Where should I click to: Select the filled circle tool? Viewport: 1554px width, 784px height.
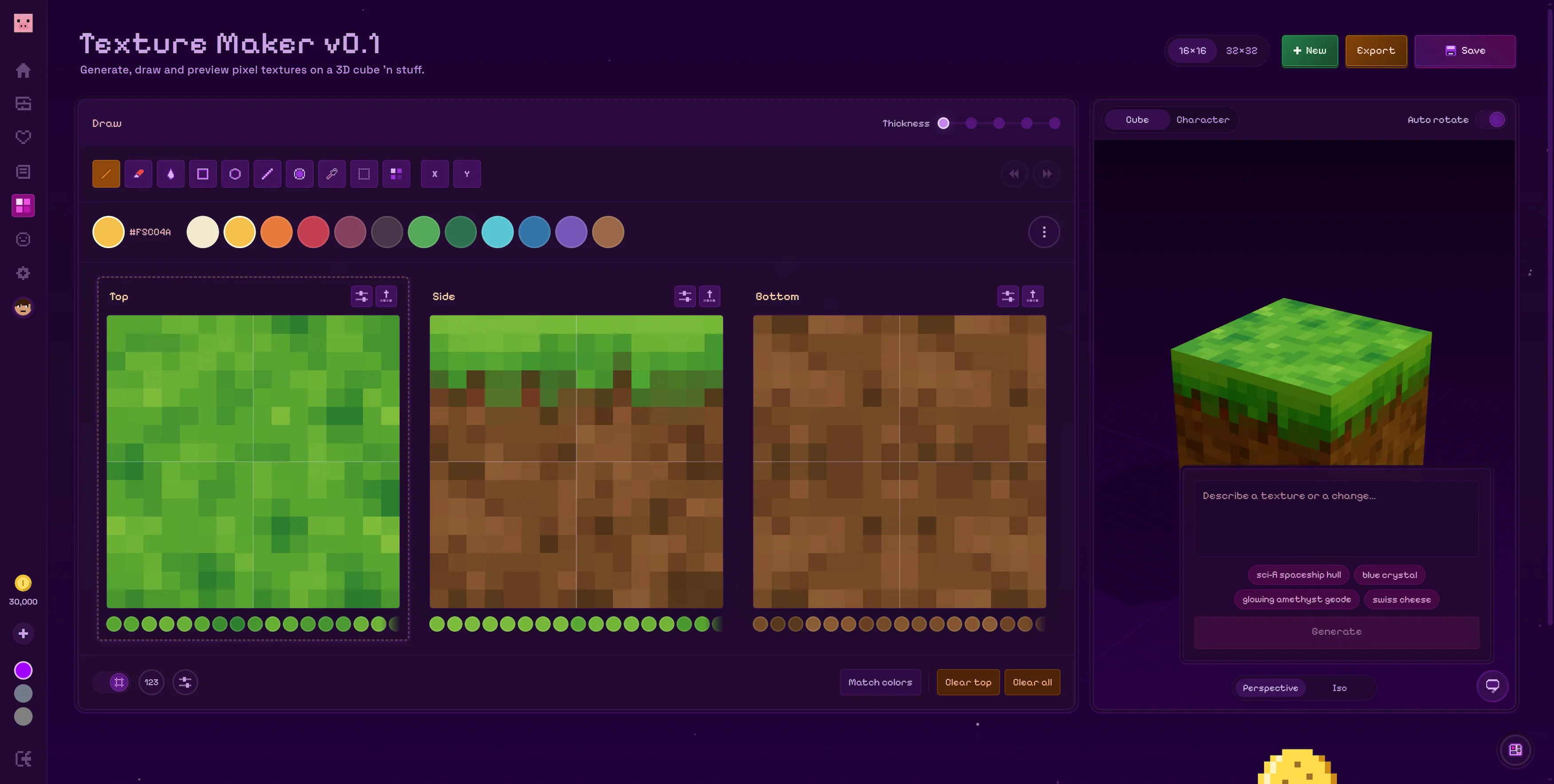click(300, 174)
